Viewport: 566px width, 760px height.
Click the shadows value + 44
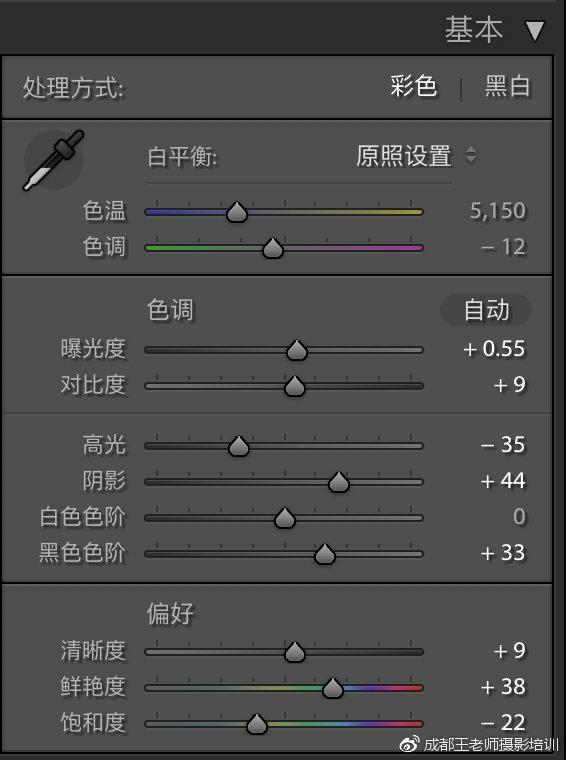click(503, 481)
